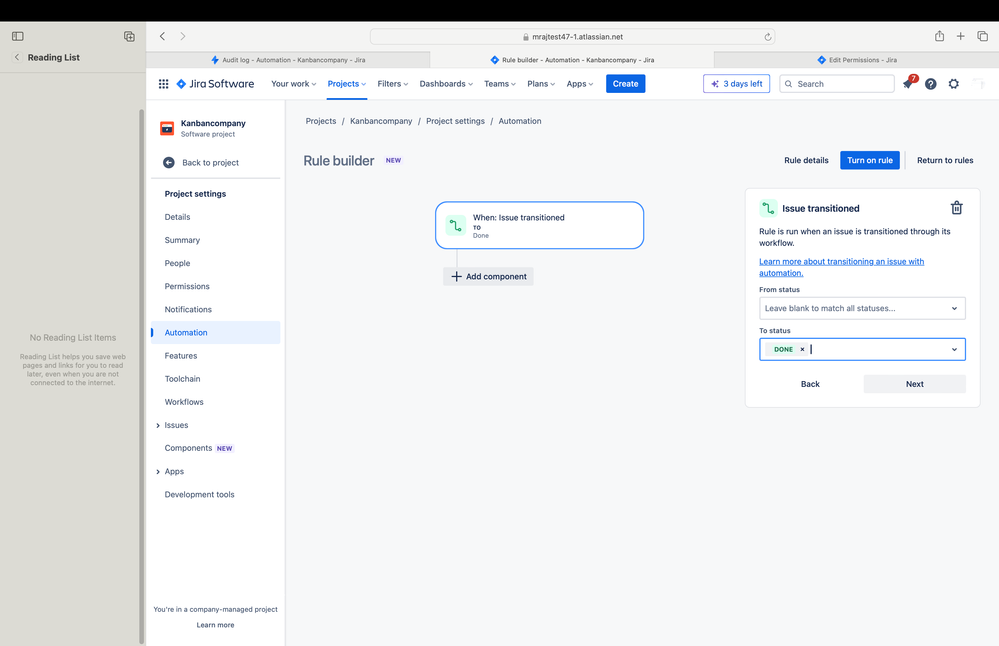The height and width of the screenshot is (646, 999).
Task: Click the Back to project arrow icon
Action: click(169, 162)
